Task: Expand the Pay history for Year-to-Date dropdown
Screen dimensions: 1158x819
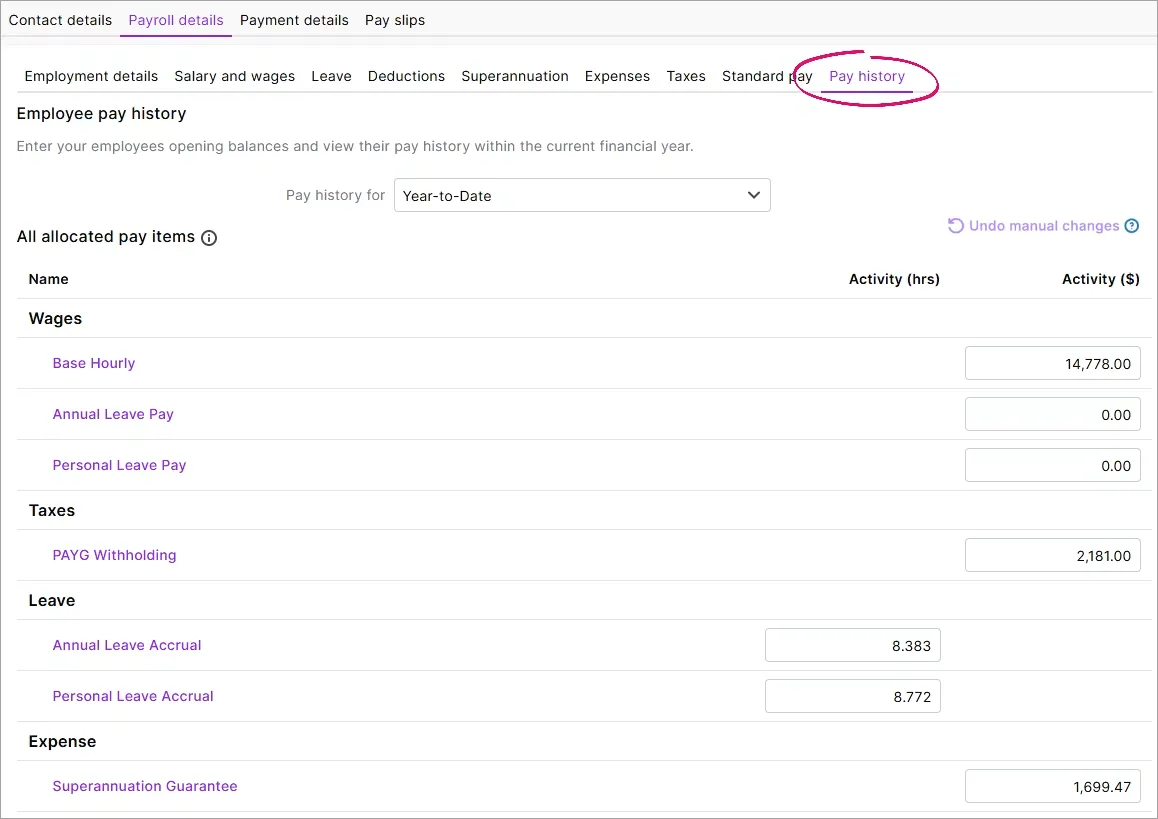Action: pyautogui.click(x=582, y=195)
